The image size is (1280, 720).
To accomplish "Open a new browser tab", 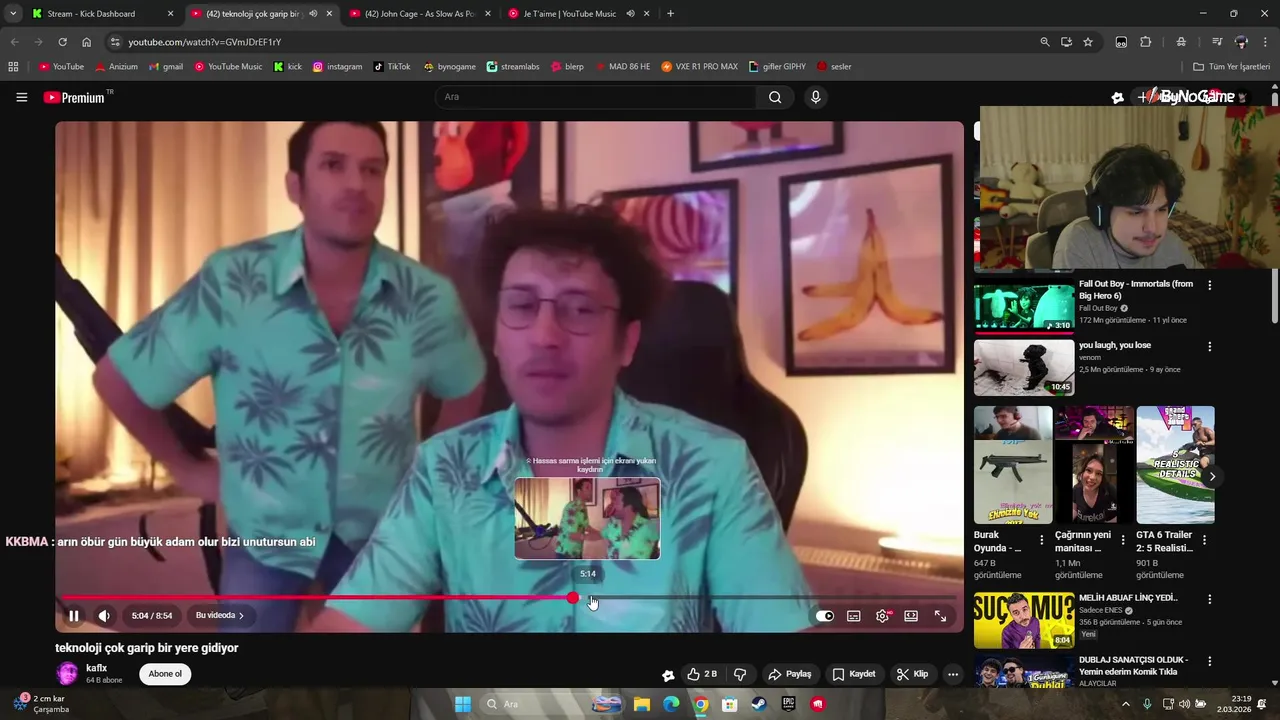I will point(670,14).
